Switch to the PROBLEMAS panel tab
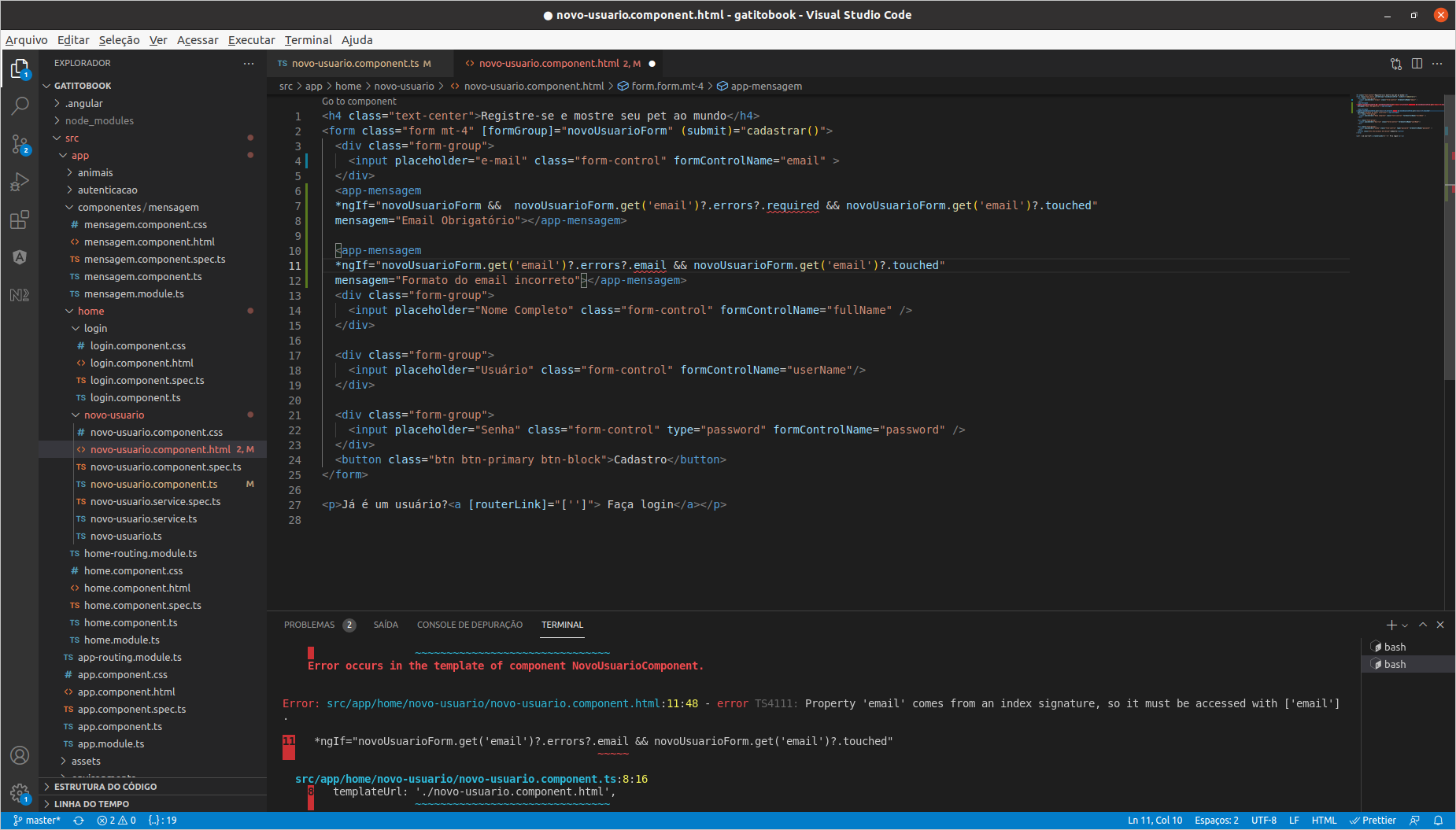Screen dimensions: 1456x830 (319, 625)
